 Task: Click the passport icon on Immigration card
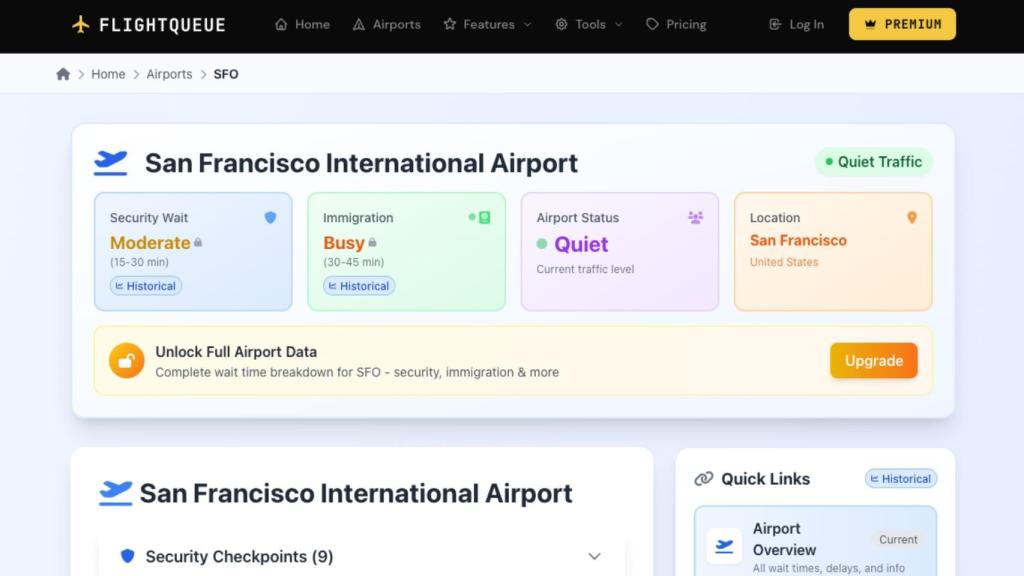(481, 215)
